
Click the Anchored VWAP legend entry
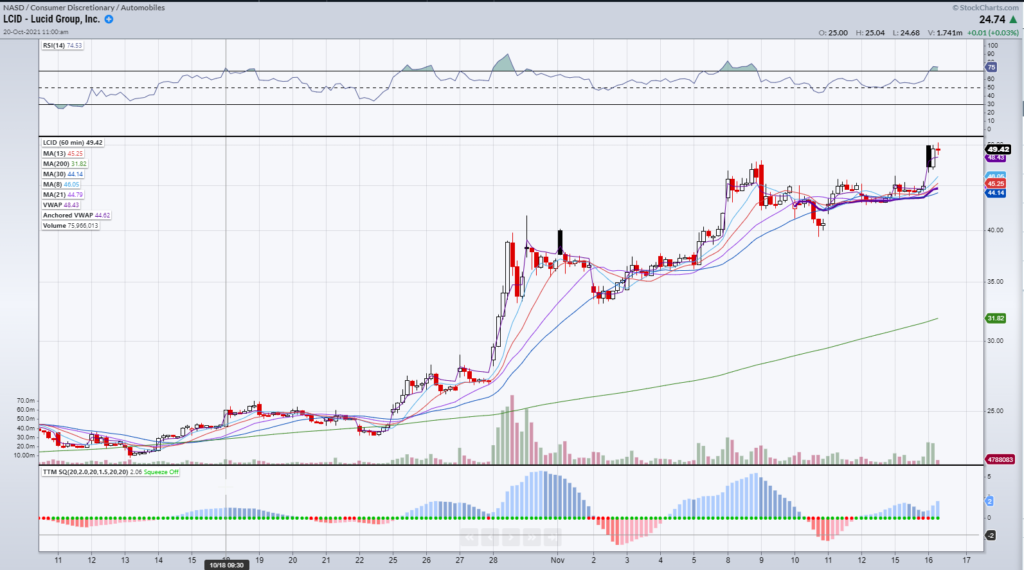(76, 215)
